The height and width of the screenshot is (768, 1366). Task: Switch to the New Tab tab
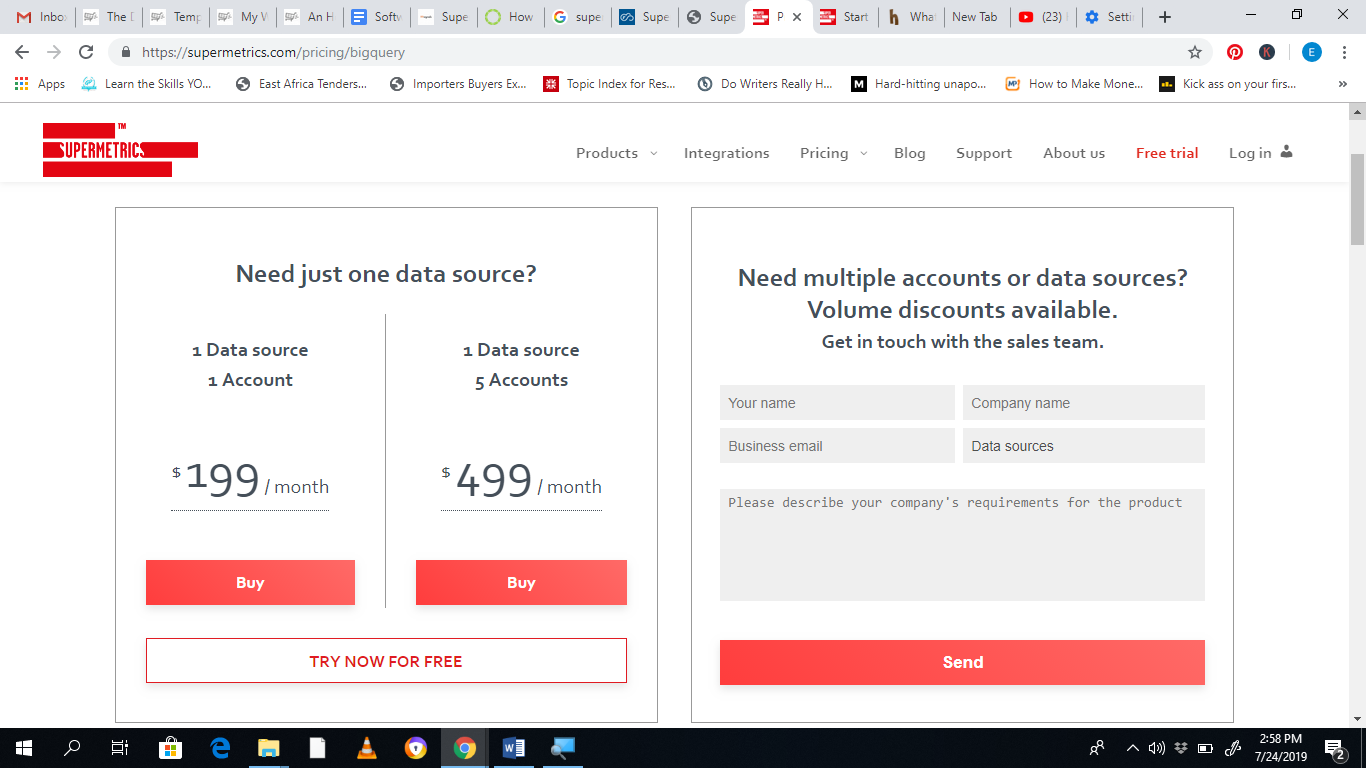coord(974,17)
